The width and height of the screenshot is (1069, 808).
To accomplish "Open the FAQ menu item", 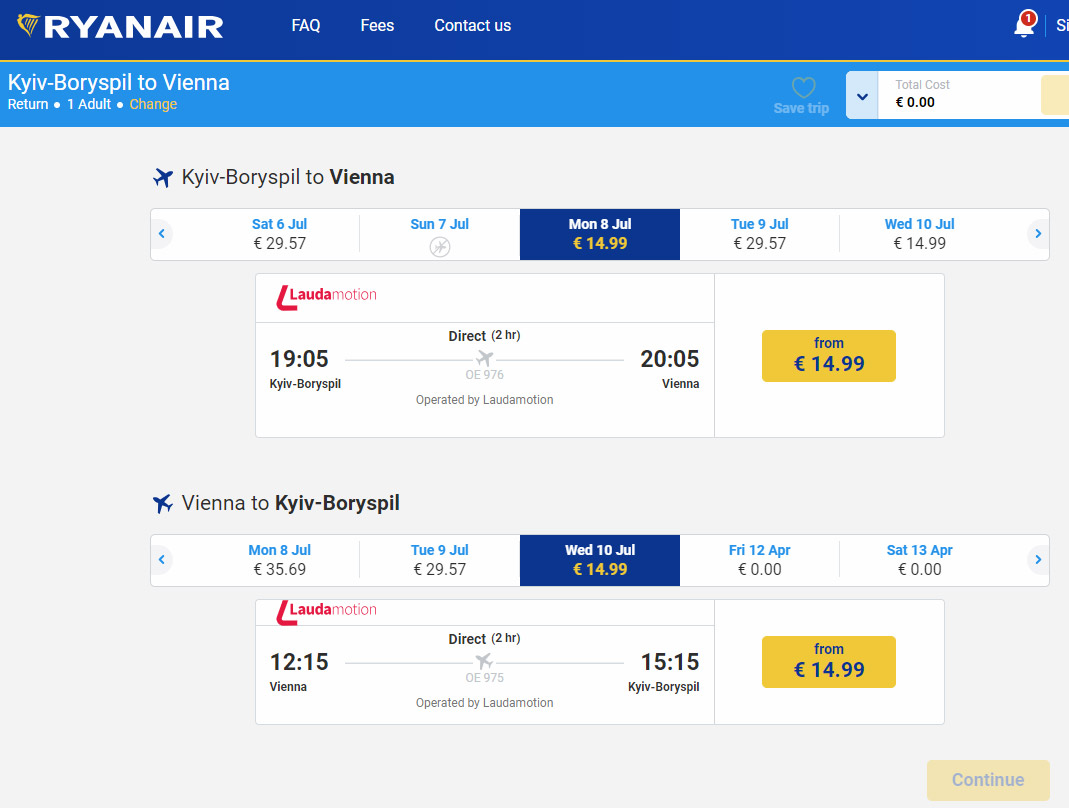I will (306, 26).
